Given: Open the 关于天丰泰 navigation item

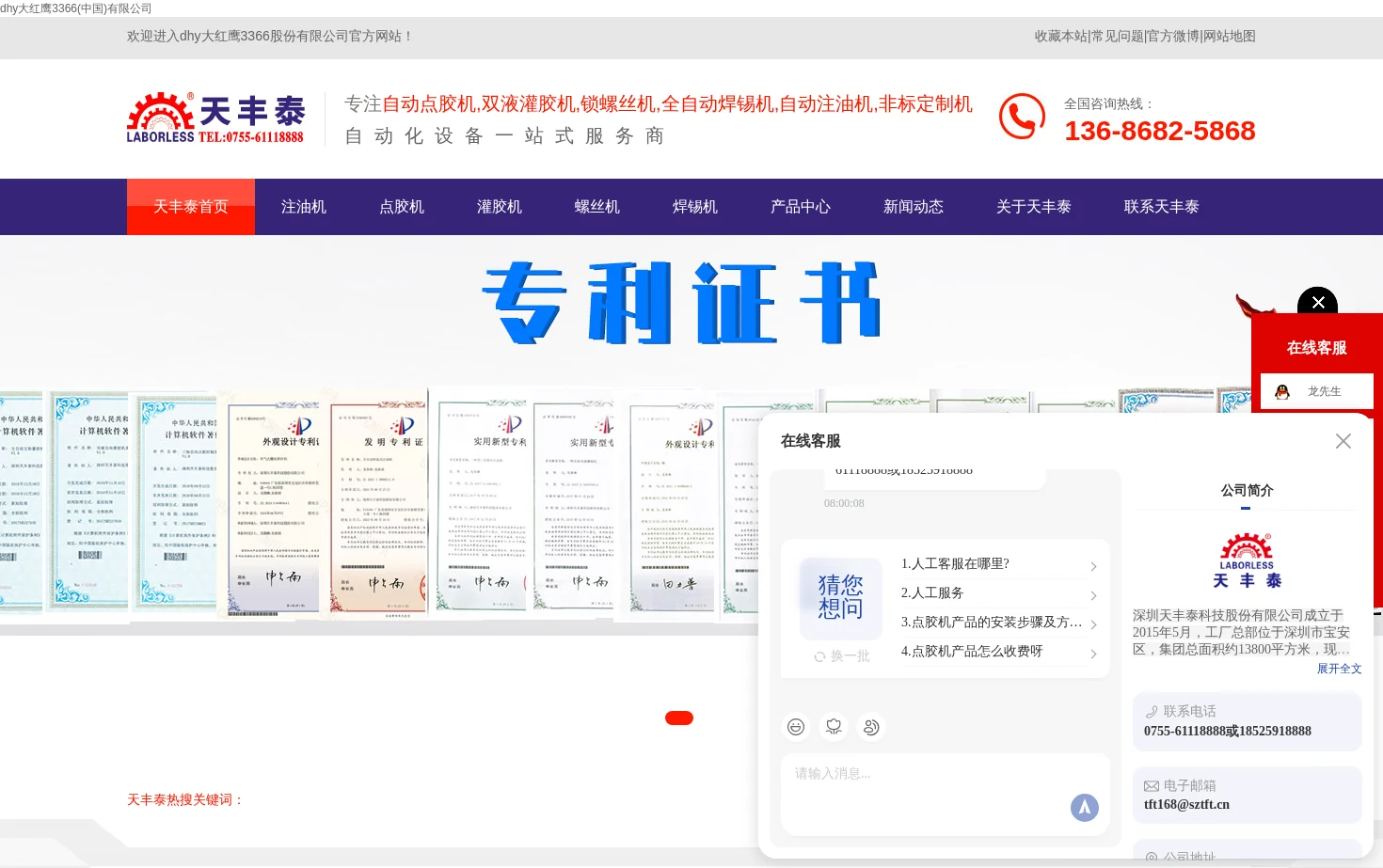Looking at the screenshot, I should coord(1034,207).
